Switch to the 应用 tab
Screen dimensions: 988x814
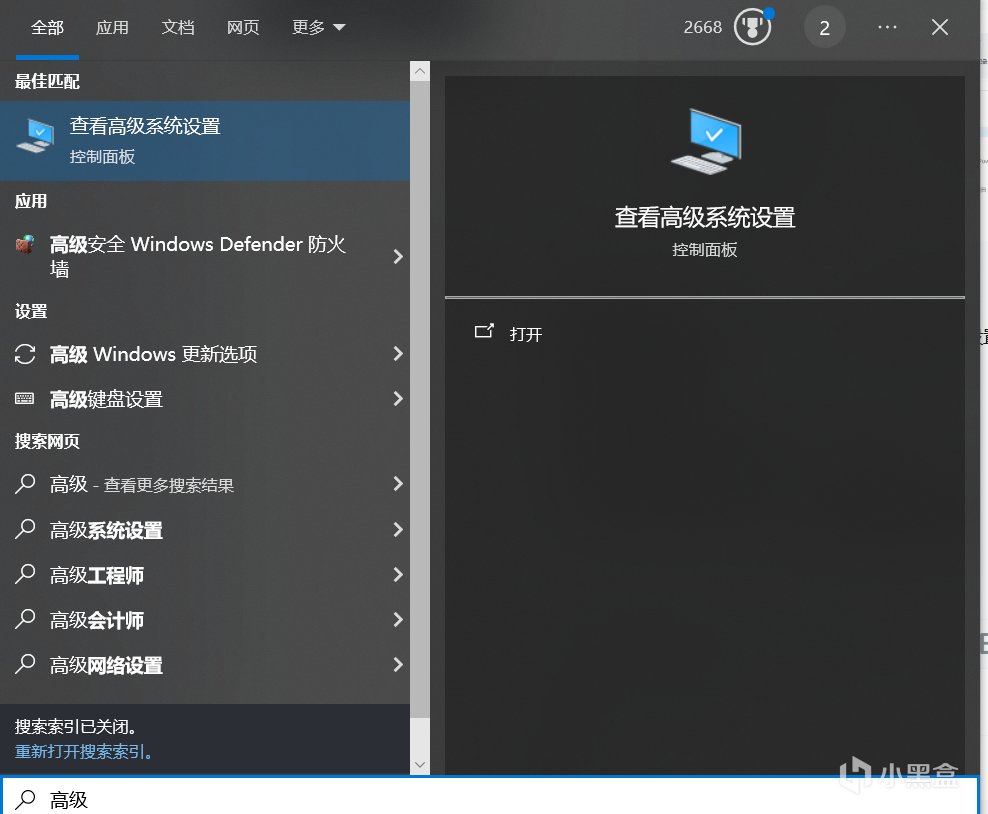pyautogui.click(x=112, y=28)
